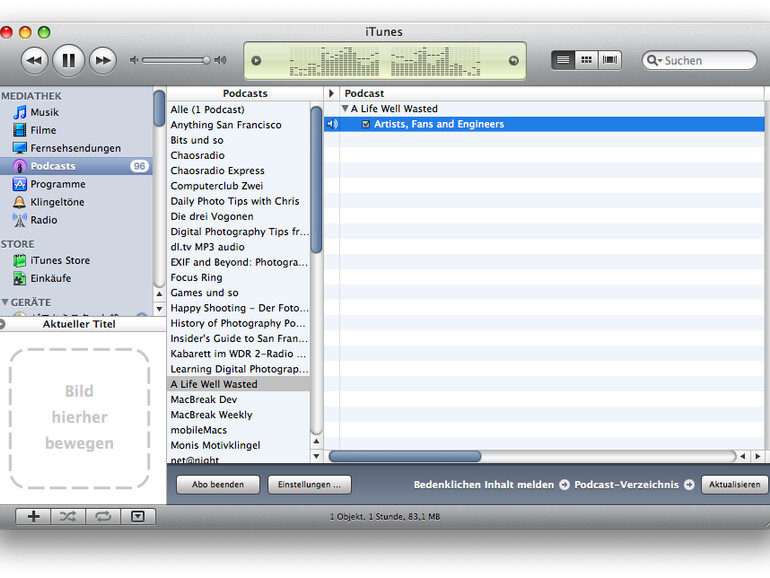The image size is (770, 578).
Task: Click the episode list scroll right arrow
Action: [x=758, y=456]
